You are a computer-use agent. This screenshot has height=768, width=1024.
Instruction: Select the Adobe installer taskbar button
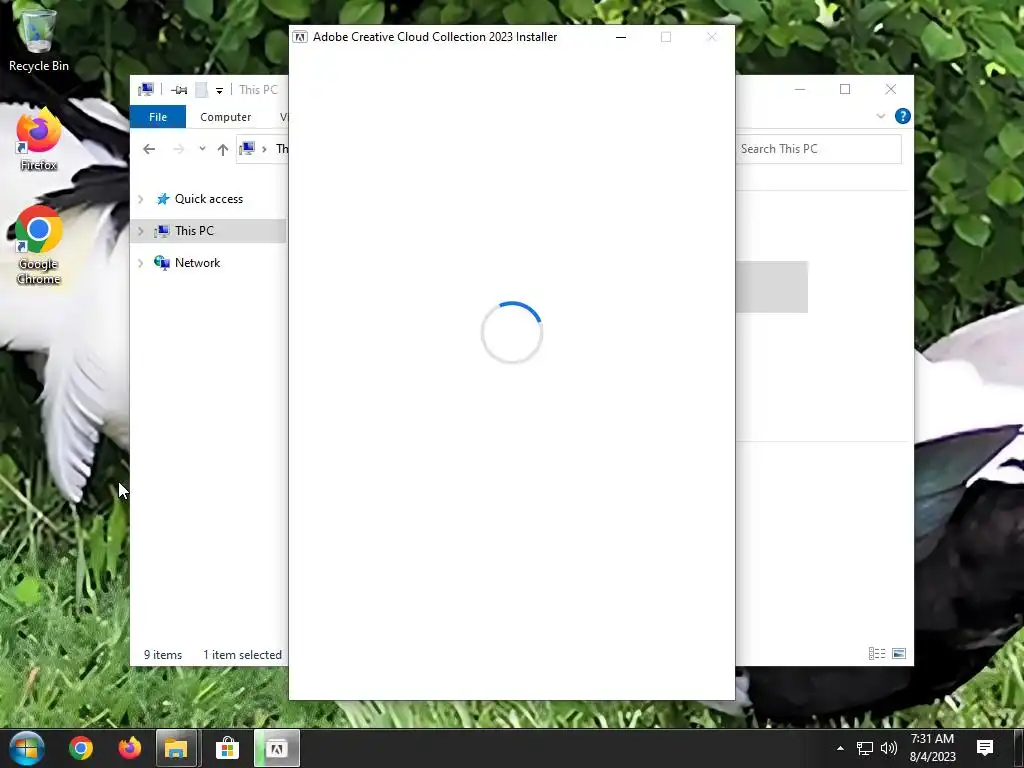(277, 748)
